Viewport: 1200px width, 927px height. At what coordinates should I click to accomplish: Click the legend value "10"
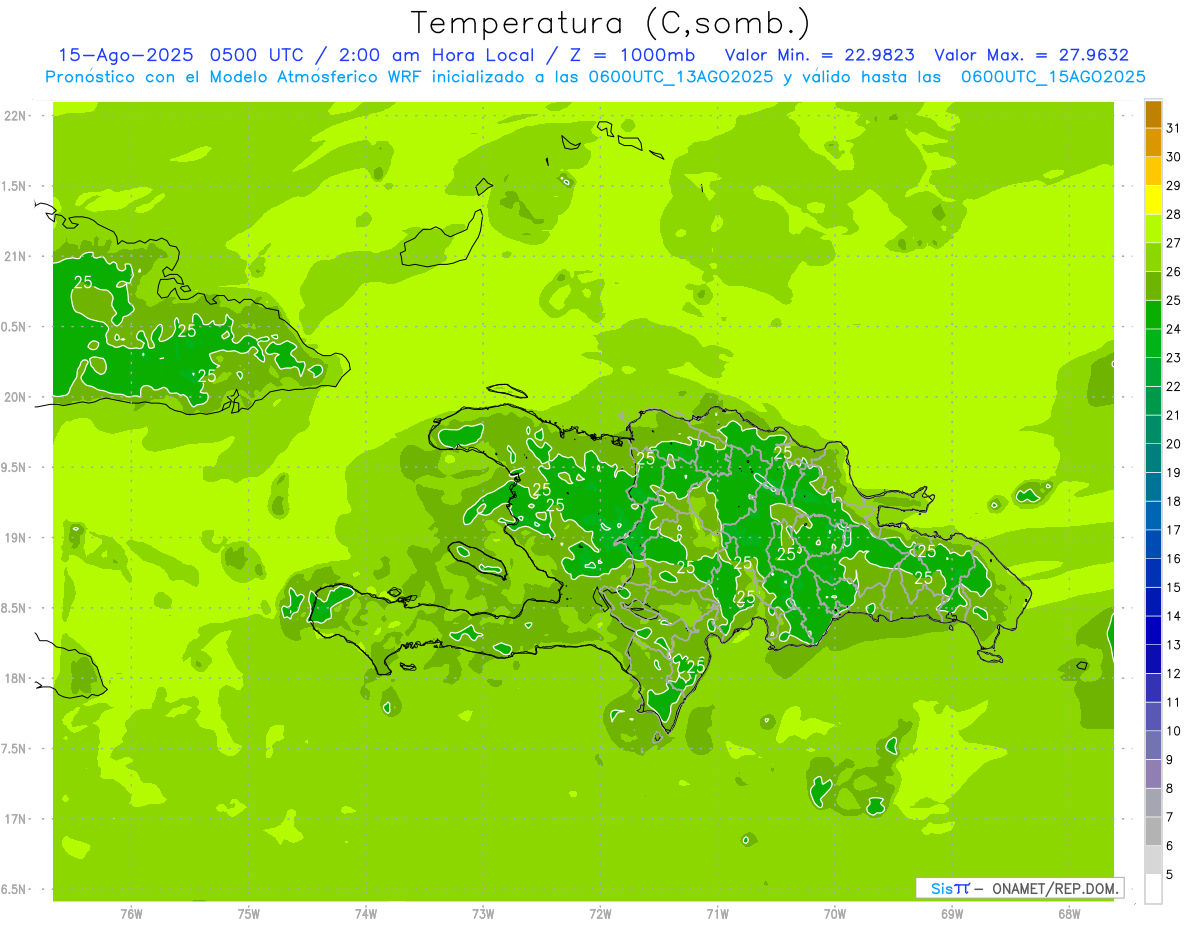(1174, 731)
